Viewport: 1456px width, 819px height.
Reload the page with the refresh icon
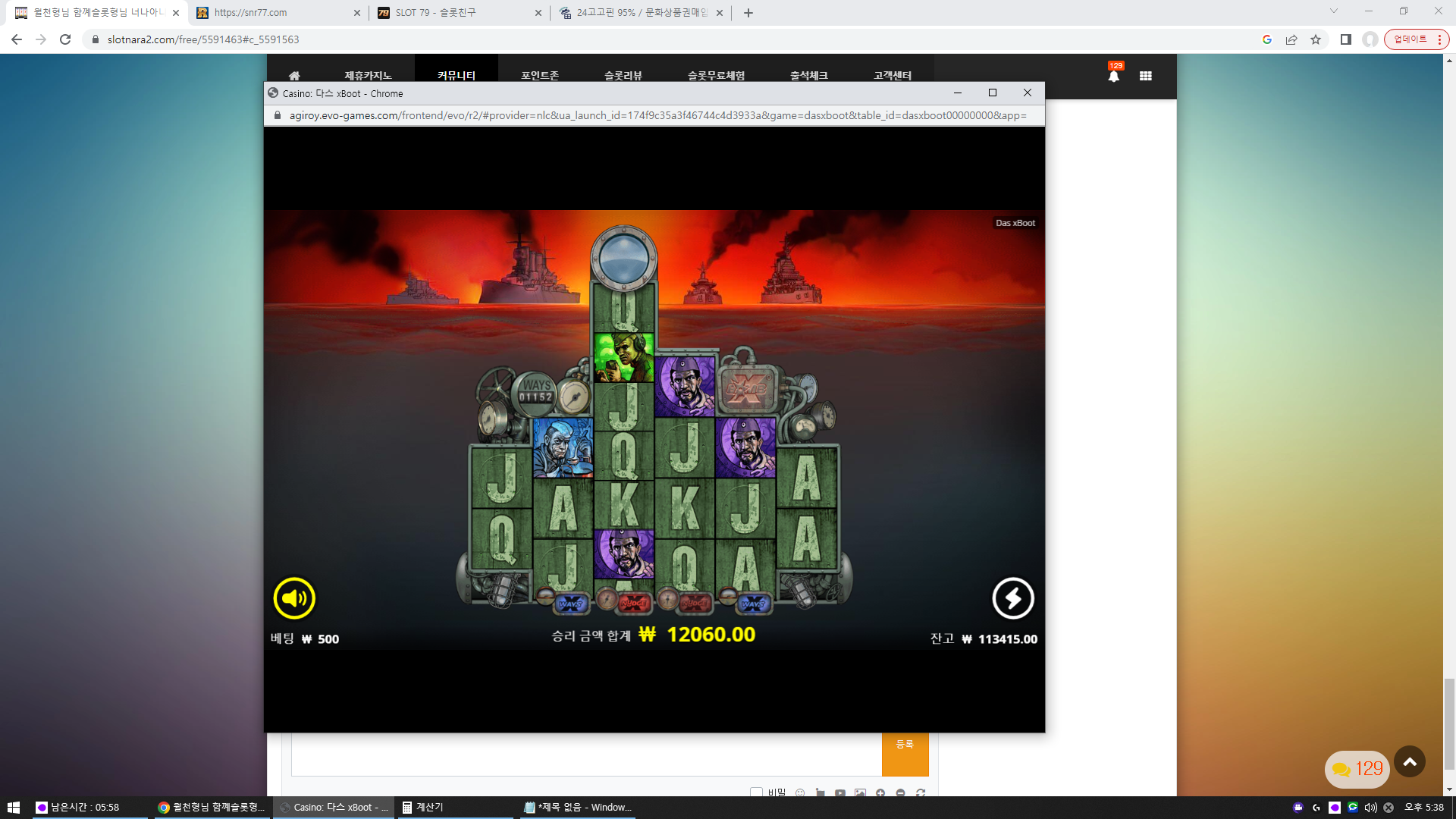tap(65, 39)
